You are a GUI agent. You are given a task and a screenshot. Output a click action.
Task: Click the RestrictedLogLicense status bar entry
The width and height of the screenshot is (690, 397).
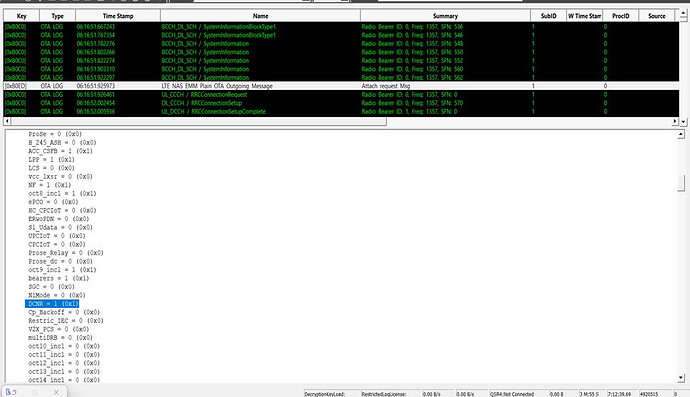390,394
